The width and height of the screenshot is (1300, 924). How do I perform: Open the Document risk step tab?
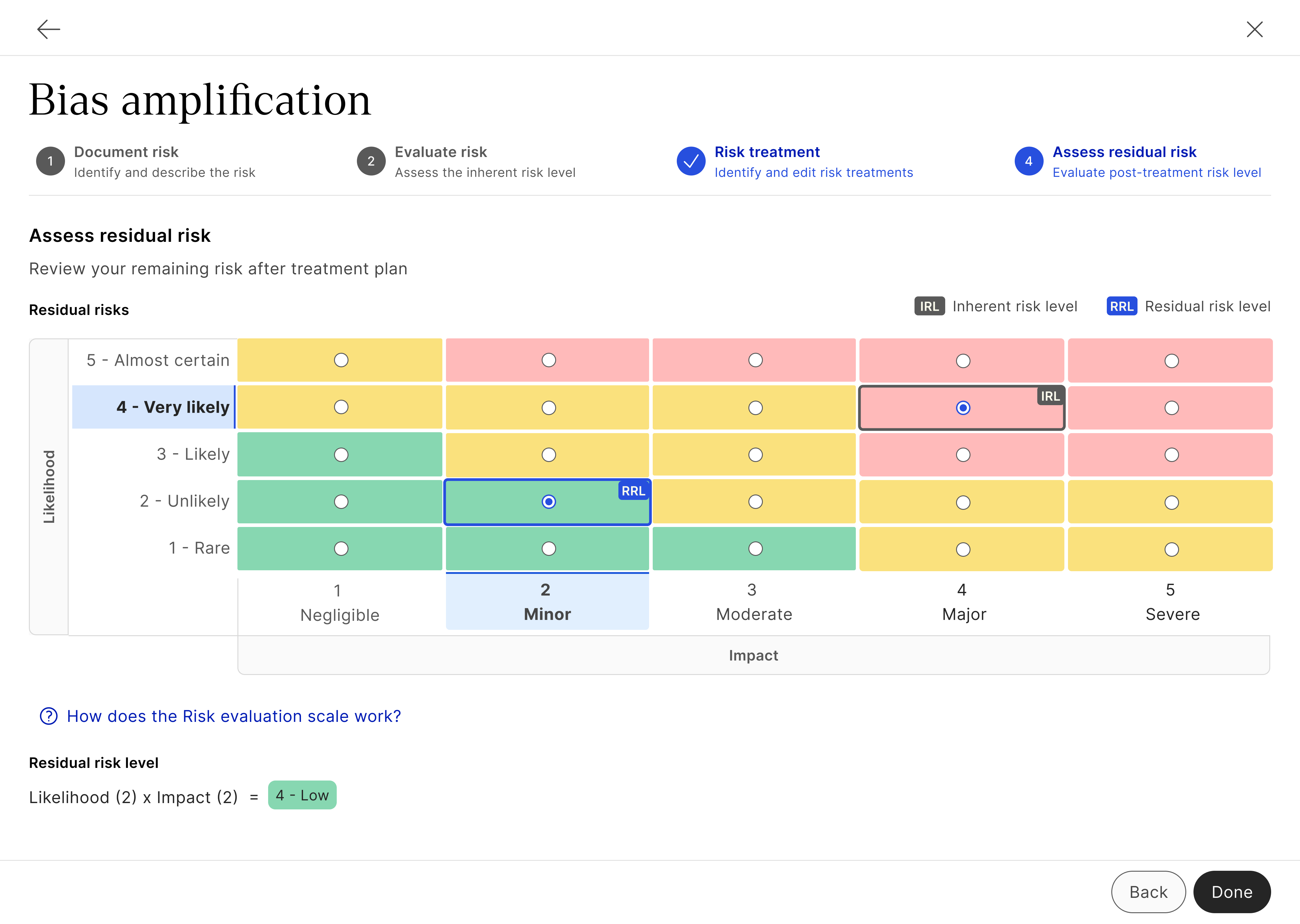tap(126, 152)
